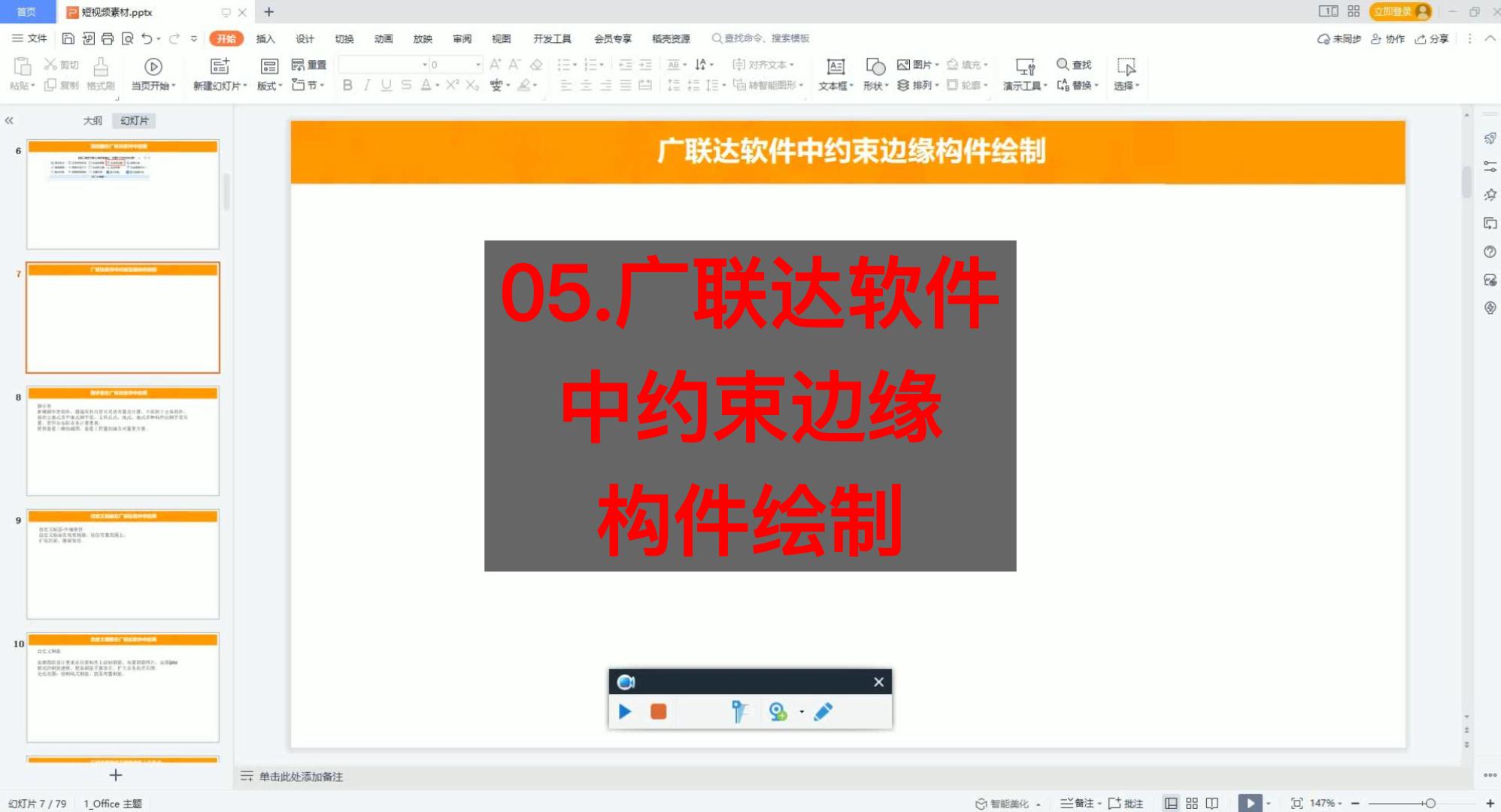This screenshot has height=812, width=1501.
Task: Switch to Normal view in status bar
Action: [1171, 803]
